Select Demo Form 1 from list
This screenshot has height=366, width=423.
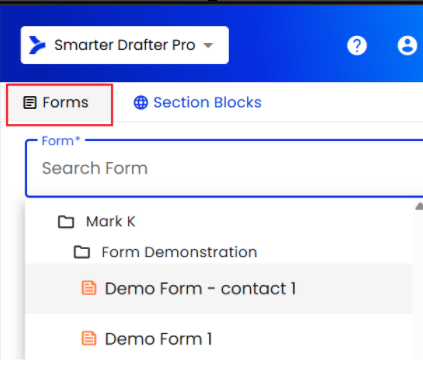(x=219, y=337)
